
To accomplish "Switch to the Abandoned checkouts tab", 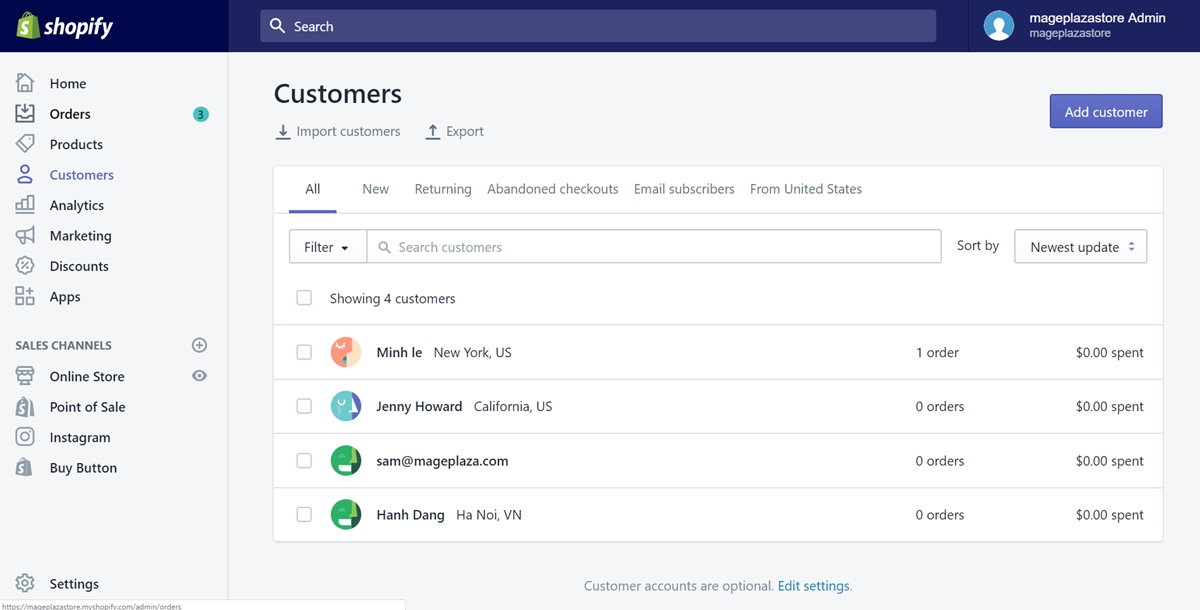I will point(553,189).
